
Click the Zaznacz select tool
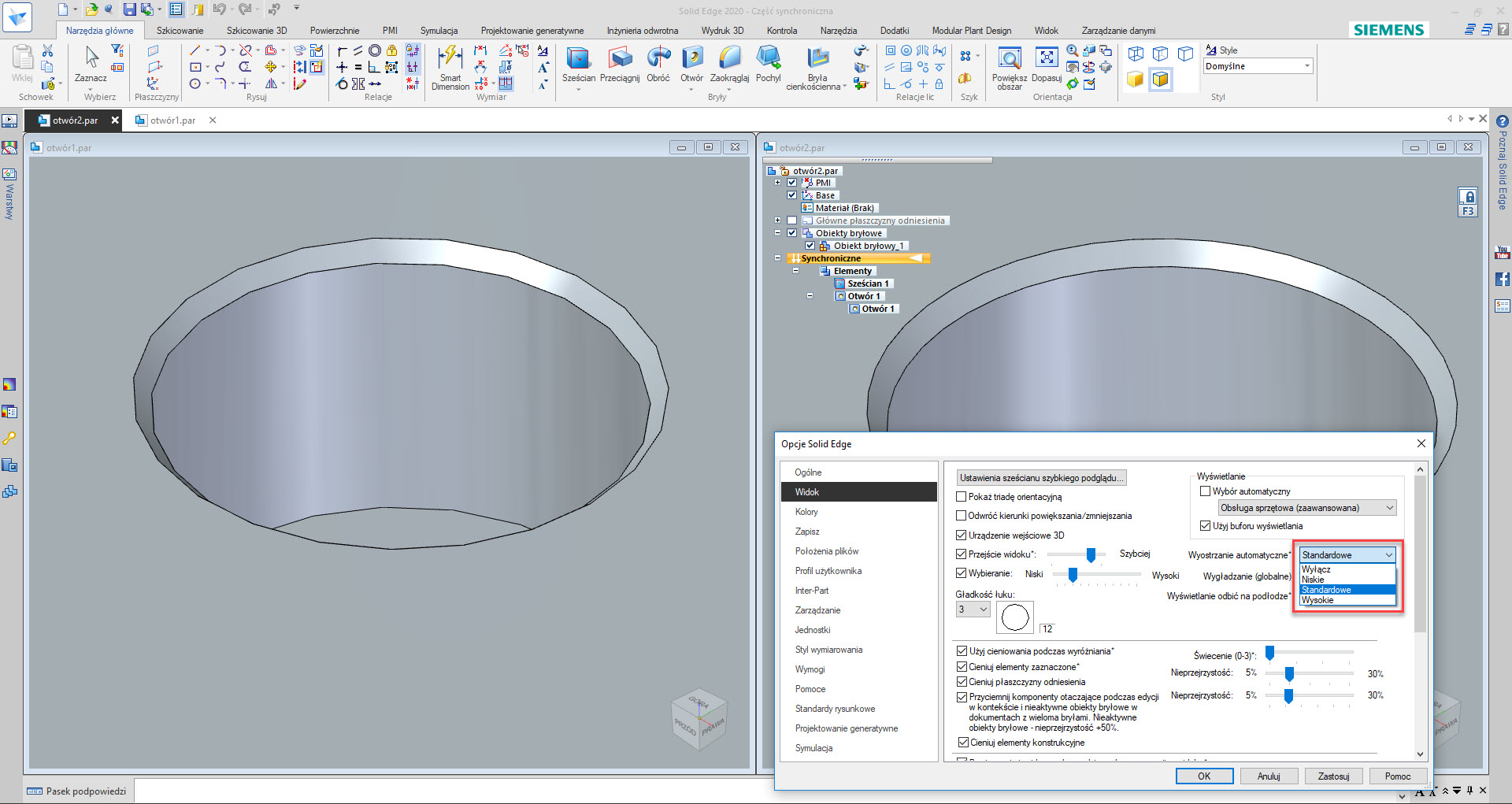pos(91,65)
